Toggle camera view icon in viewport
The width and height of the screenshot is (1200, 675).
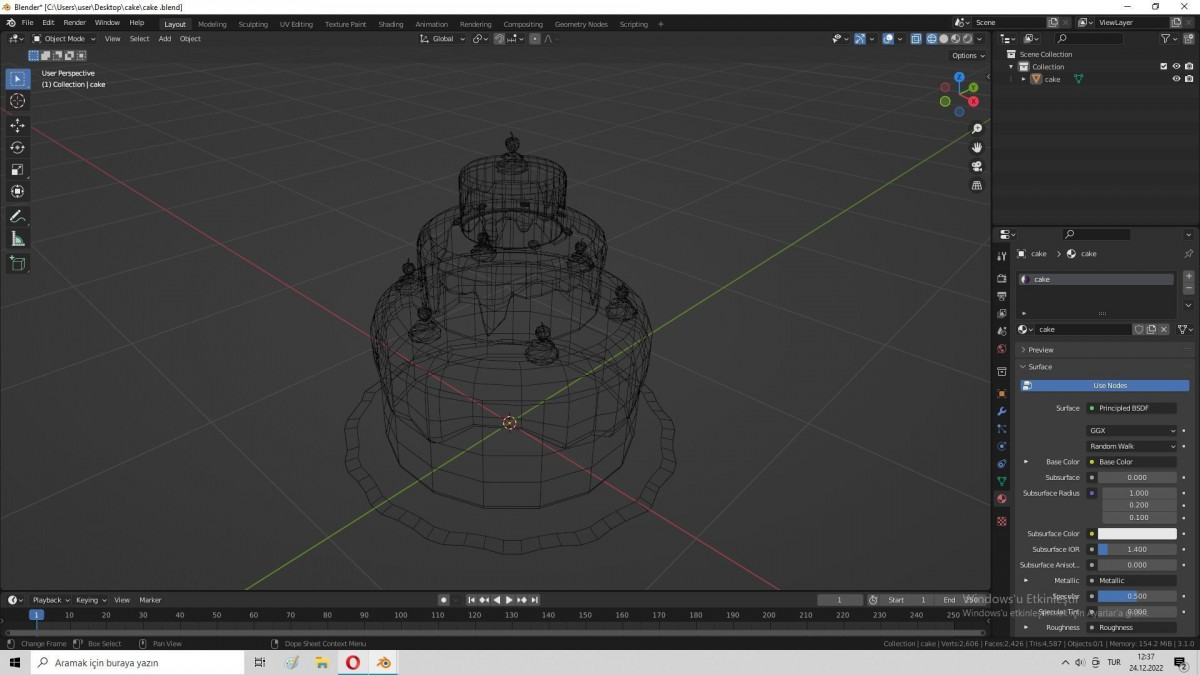point(977,166)
